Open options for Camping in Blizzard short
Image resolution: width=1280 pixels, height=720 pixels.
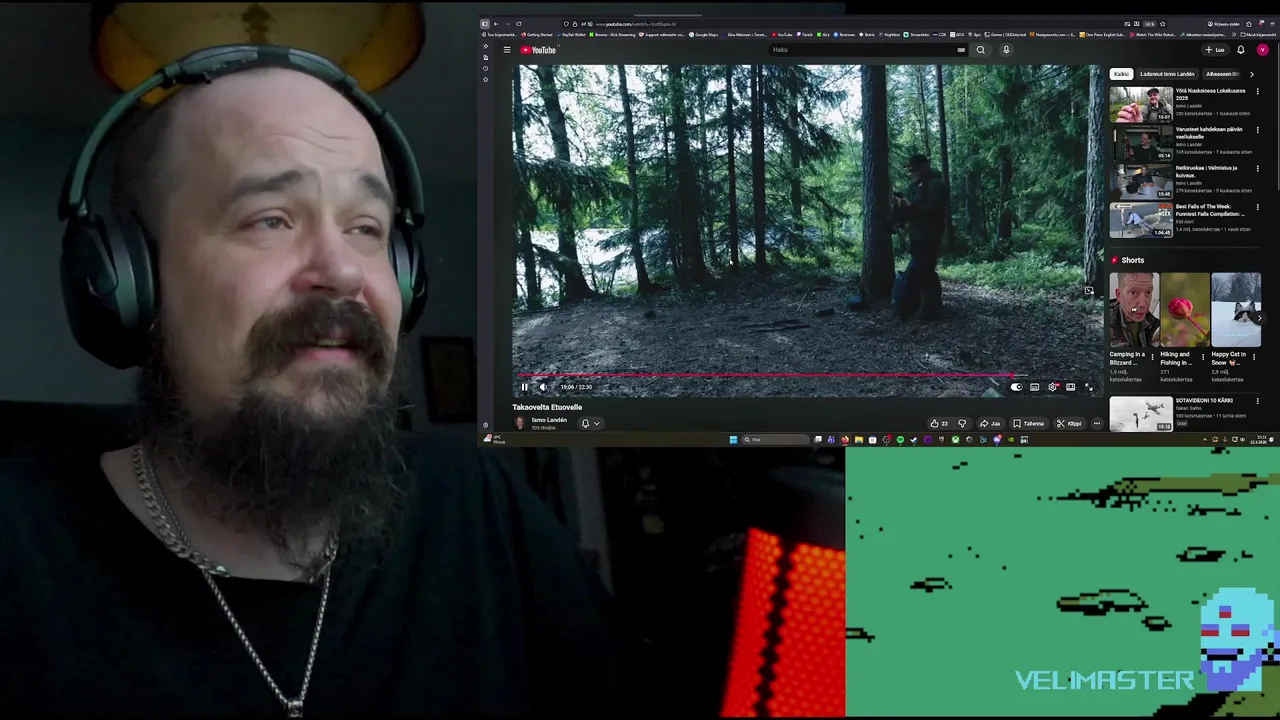[x=1152, y=356]
